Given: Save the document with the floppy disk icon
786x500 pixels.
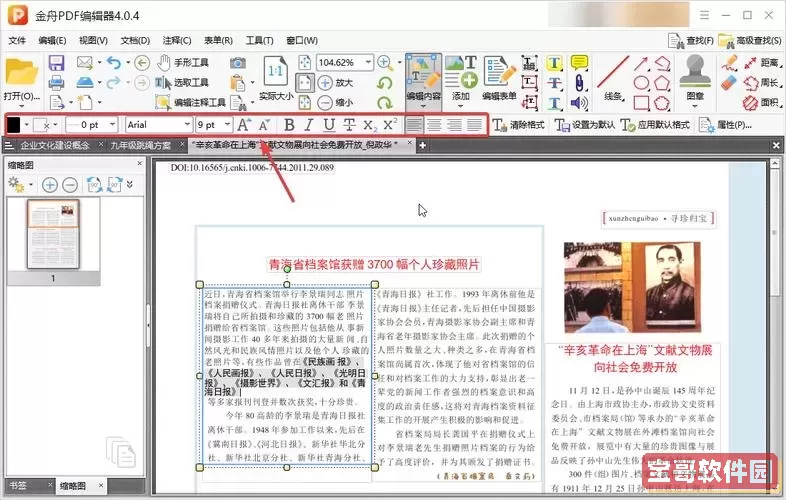Looking at the screenshot, I should click(x=56, y=63).
